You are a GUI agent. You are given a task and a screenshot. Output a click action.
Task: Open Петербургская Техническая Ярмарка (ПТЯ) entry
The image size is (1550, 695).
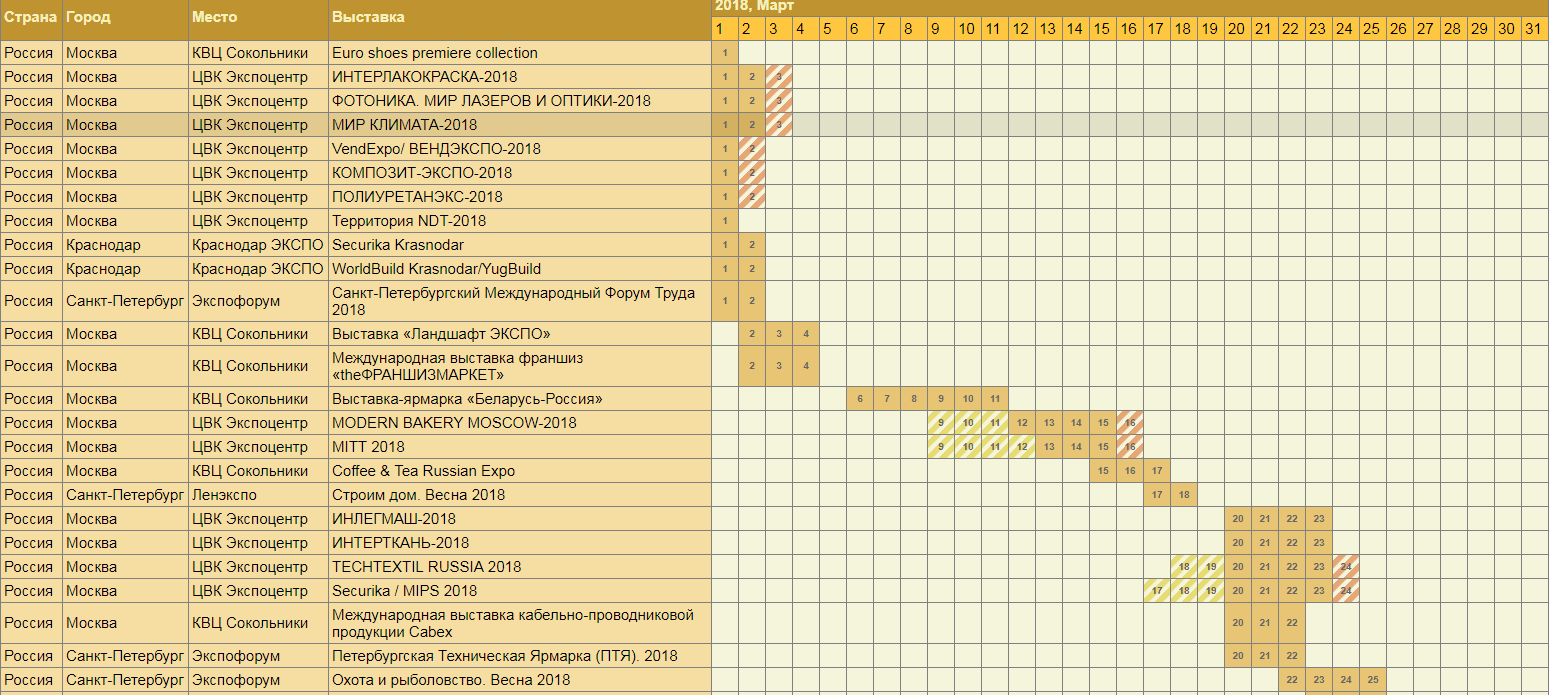[504, 656]
